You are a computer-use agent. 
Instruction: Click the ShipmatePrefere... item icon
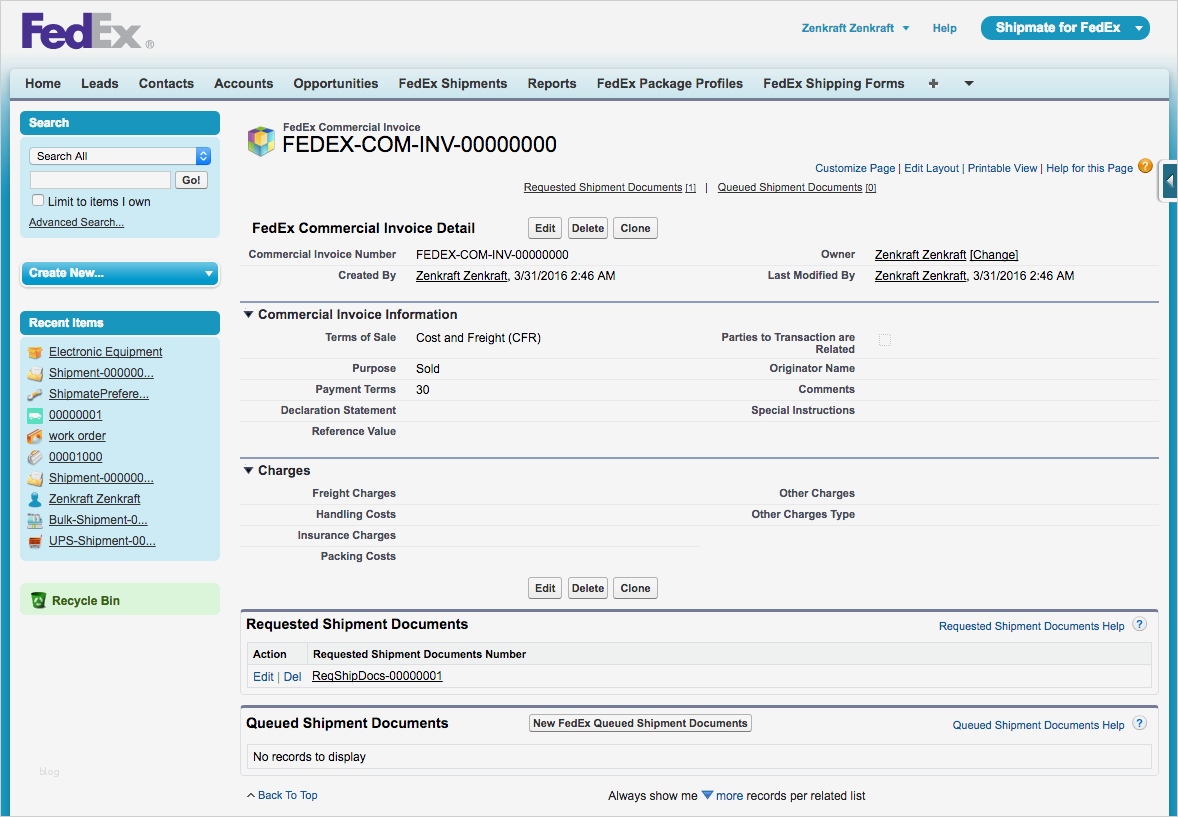click(x=35, y=394)
